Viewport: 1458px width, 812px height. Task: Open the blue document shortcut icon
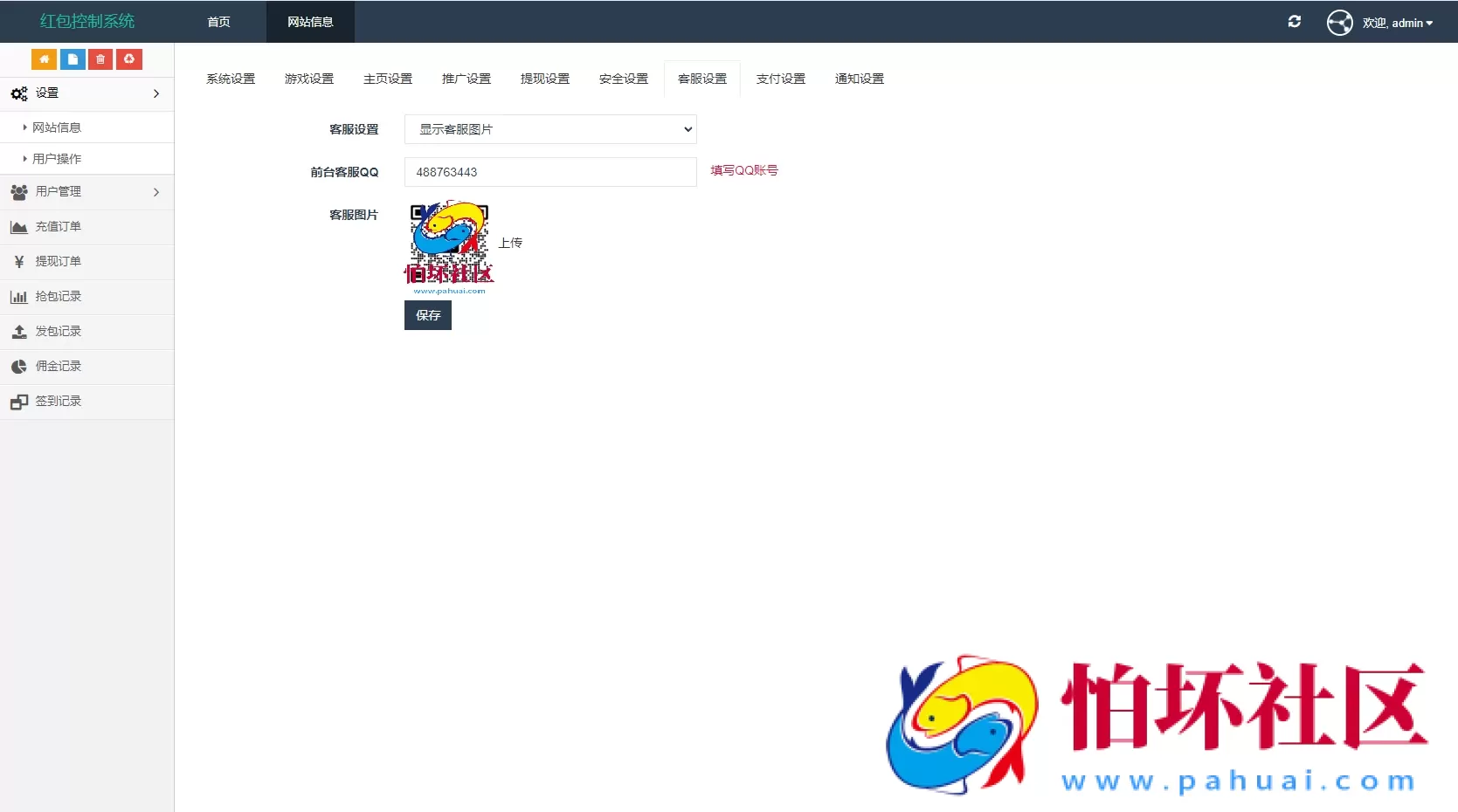click(72, 59)
